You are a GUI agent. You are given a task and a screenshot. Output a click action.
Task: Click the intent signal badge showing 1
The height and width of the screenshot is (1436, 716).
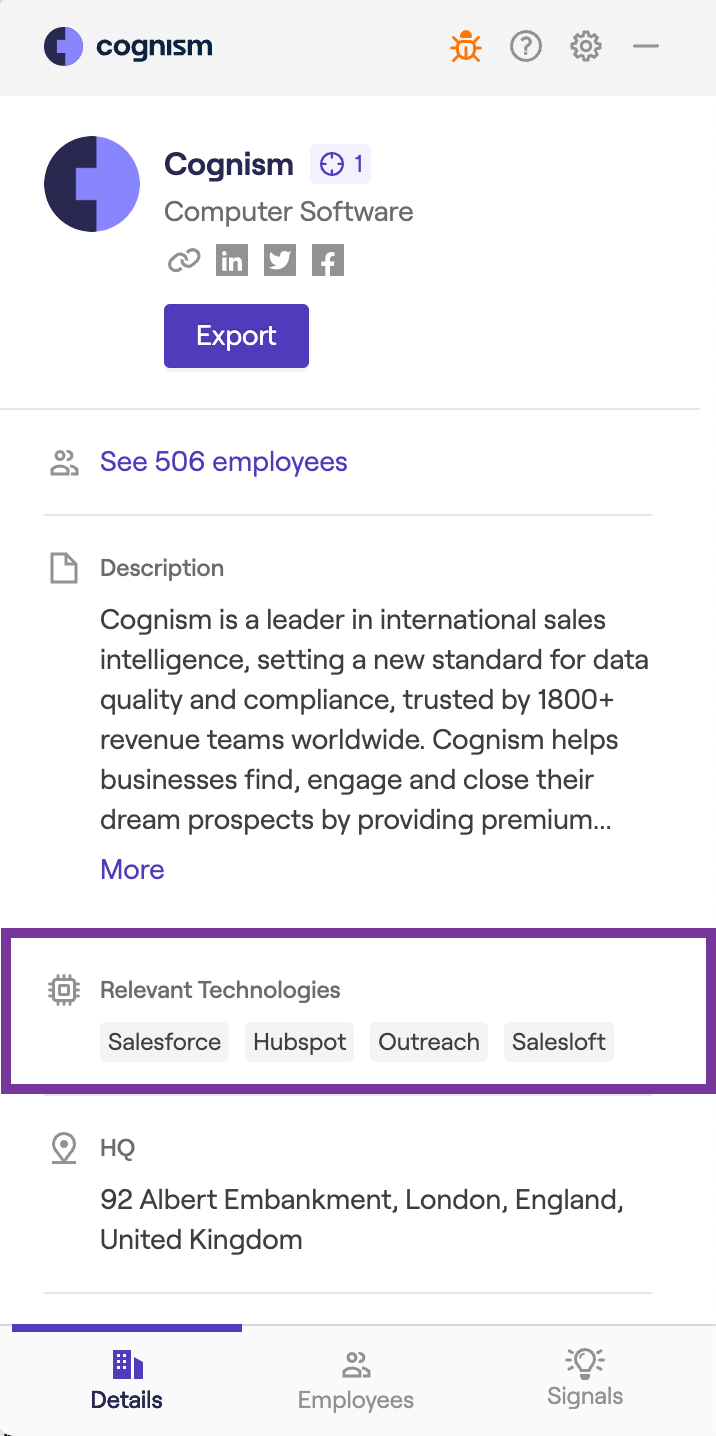click(341, 164)
